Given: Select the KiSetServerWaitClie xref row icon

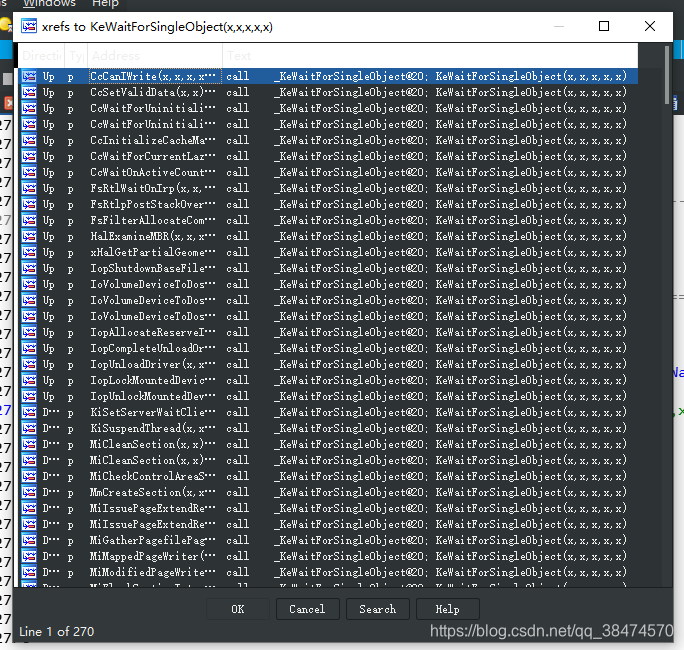Looking at the screenshot, I should coord(29,412).
